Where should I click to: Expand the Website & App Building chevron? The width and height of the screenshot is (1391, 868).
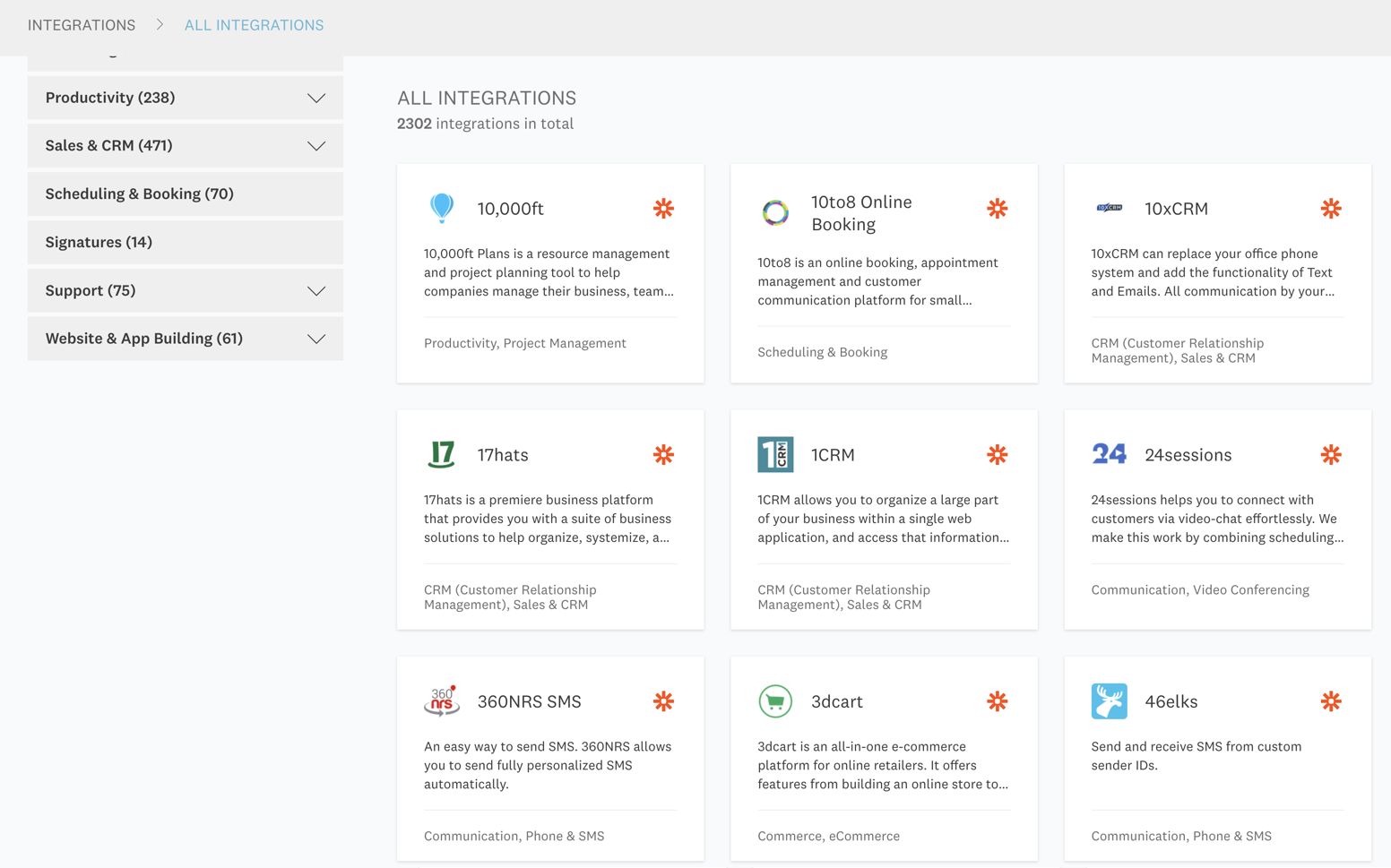click(316, 339)
